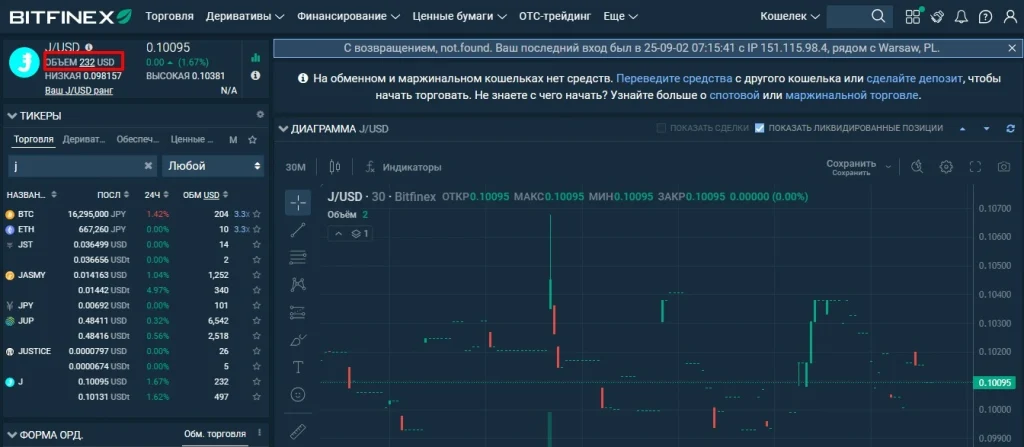Favorite the JST USD ticker star
Screen dimensions: 1024x447
click(257, 244)
